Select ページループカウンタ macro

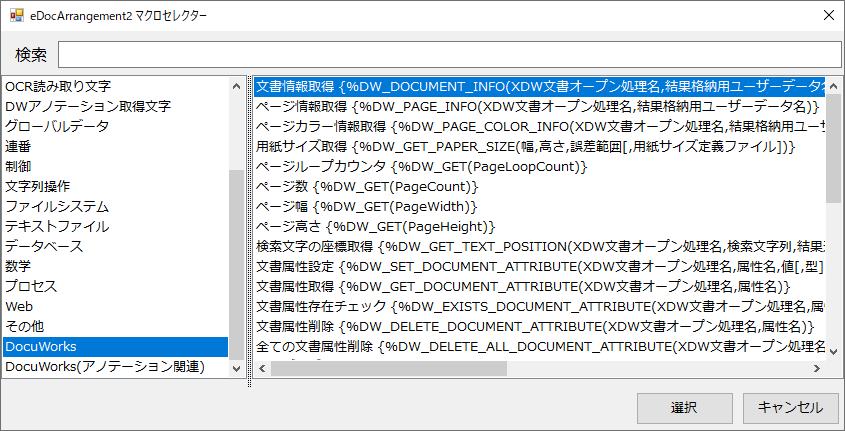point(539,166)
